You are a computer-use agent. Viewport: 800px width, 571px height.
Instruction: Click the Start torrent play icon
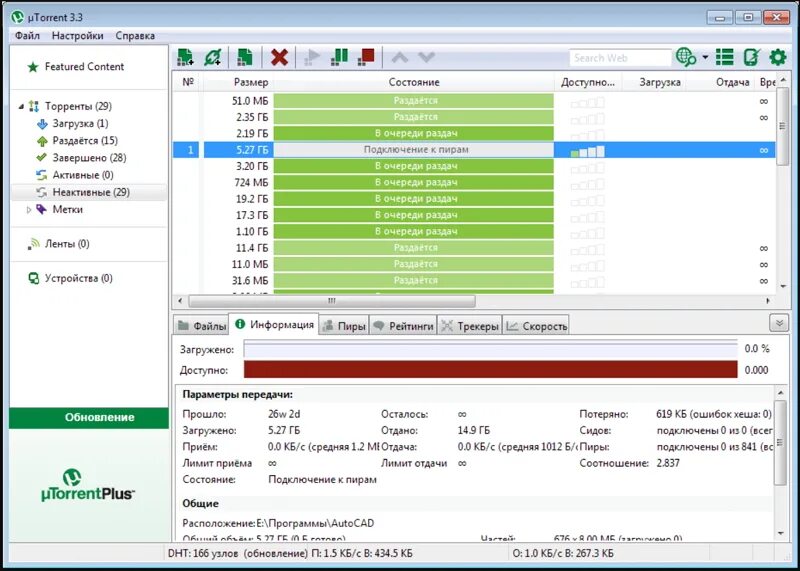click(x=312, y=57)
